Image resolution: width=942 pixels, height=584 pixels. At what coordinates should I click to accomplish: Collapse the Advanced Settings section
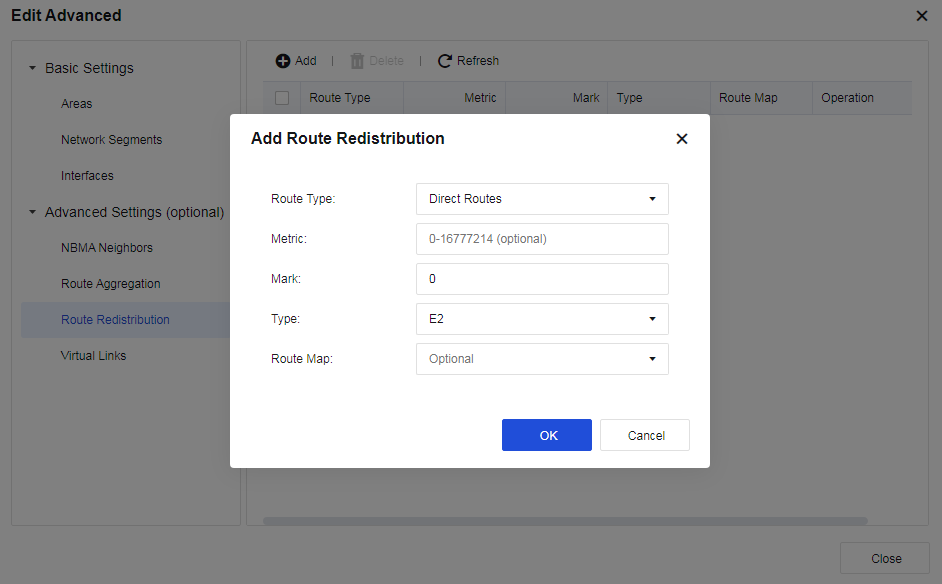[32, 213]
